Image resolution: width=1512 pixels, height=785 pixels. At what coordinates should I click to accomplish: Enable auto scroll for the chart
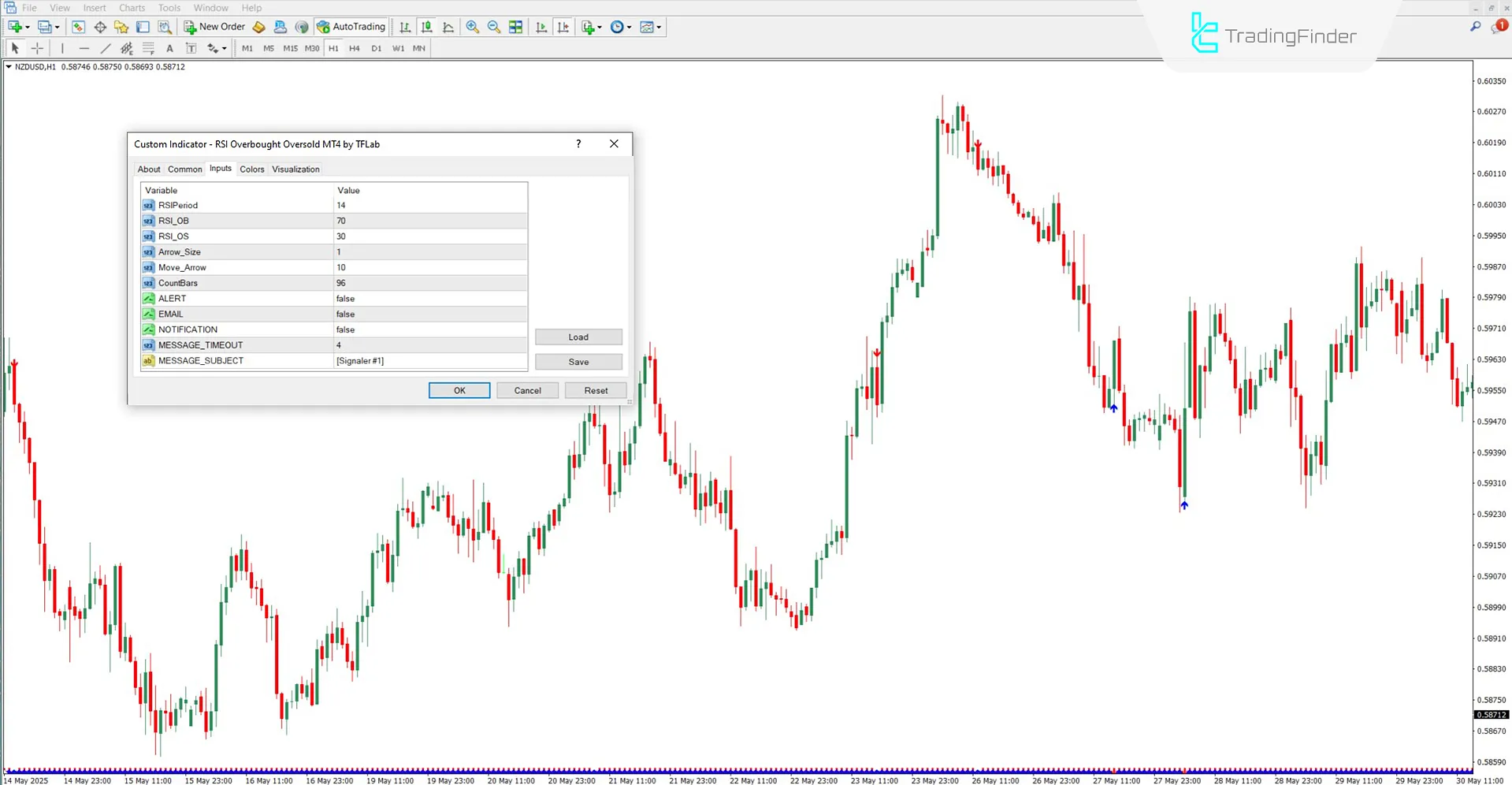[541, 26]
